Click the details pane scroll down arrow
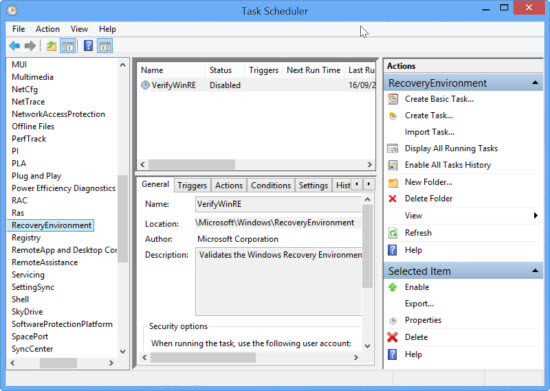The width and height of the screenshot is (550, 391). point(367,346)
